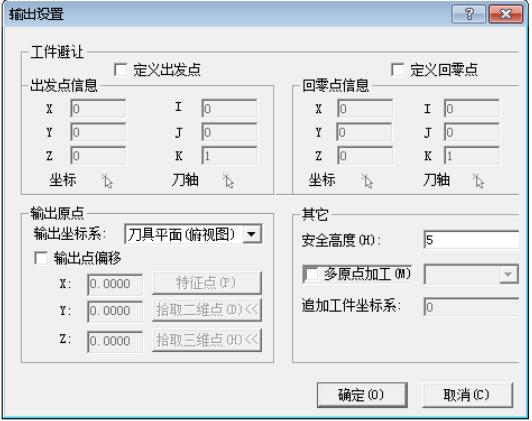Click the 追加工件坐标系 input field
Screen dimensions: 532x421
471,307
